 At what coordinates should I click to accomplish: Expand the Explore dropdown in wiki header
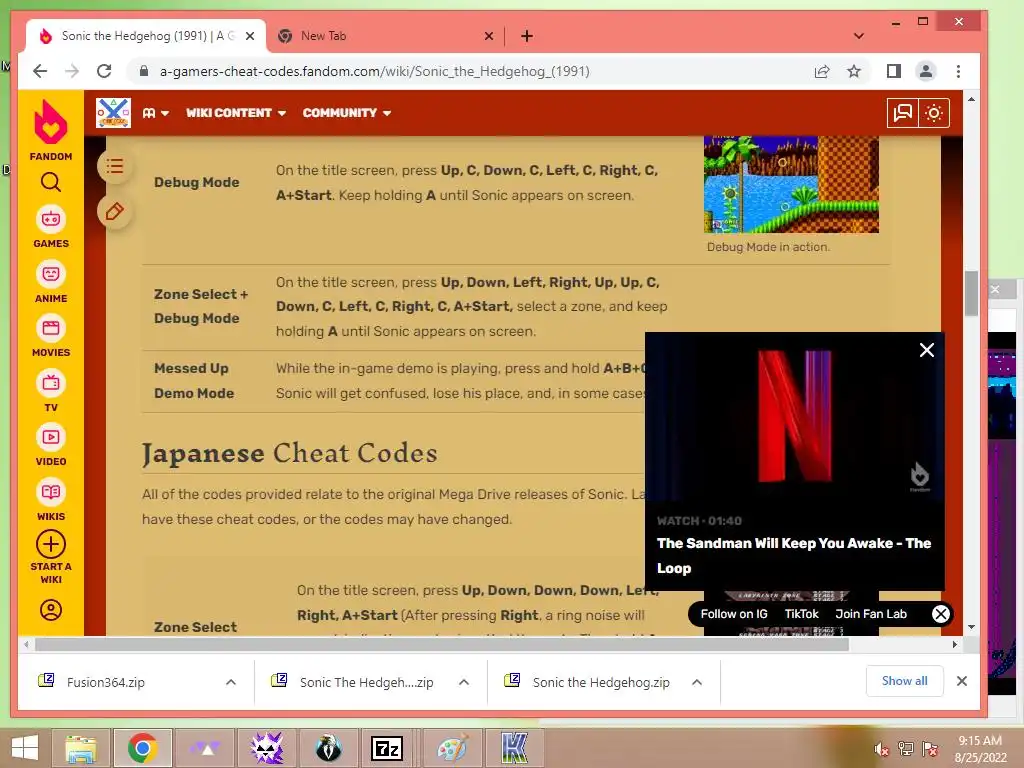click(155, 113)
